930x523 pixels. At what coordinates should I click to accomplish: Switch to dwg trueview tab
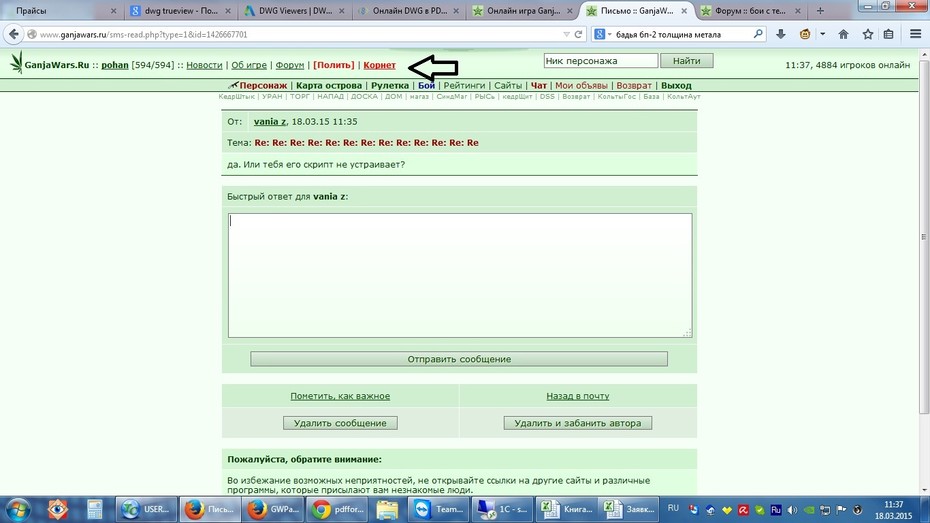[181, 11]
